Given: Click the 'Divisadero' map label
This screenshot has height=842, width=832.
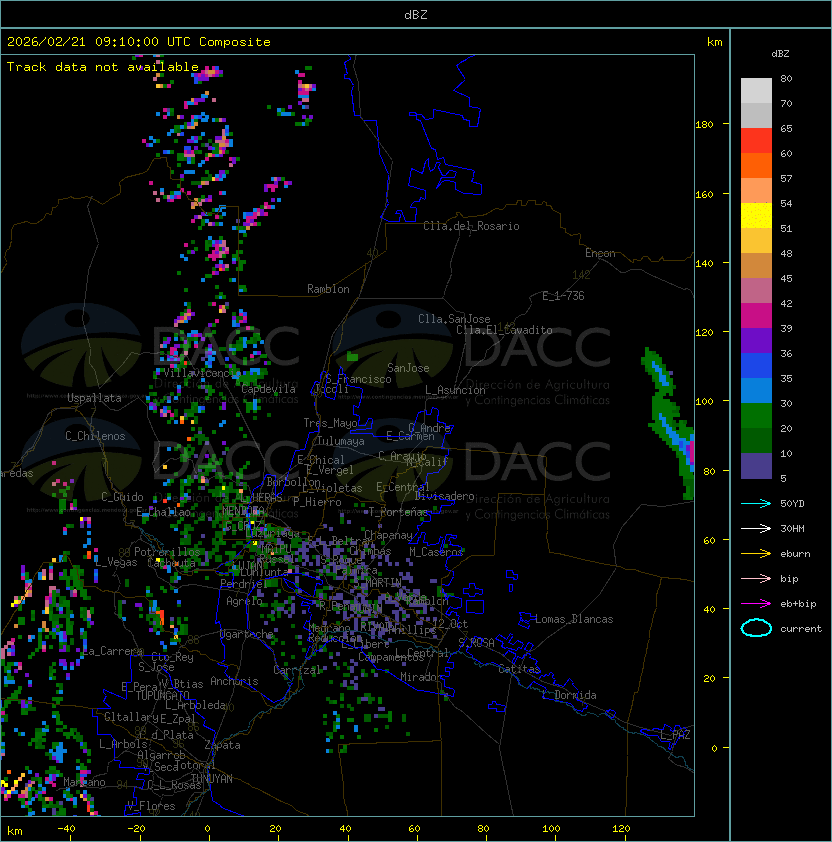Looking at the screenshot, I should pyautogui.click(x=445, y=496).
